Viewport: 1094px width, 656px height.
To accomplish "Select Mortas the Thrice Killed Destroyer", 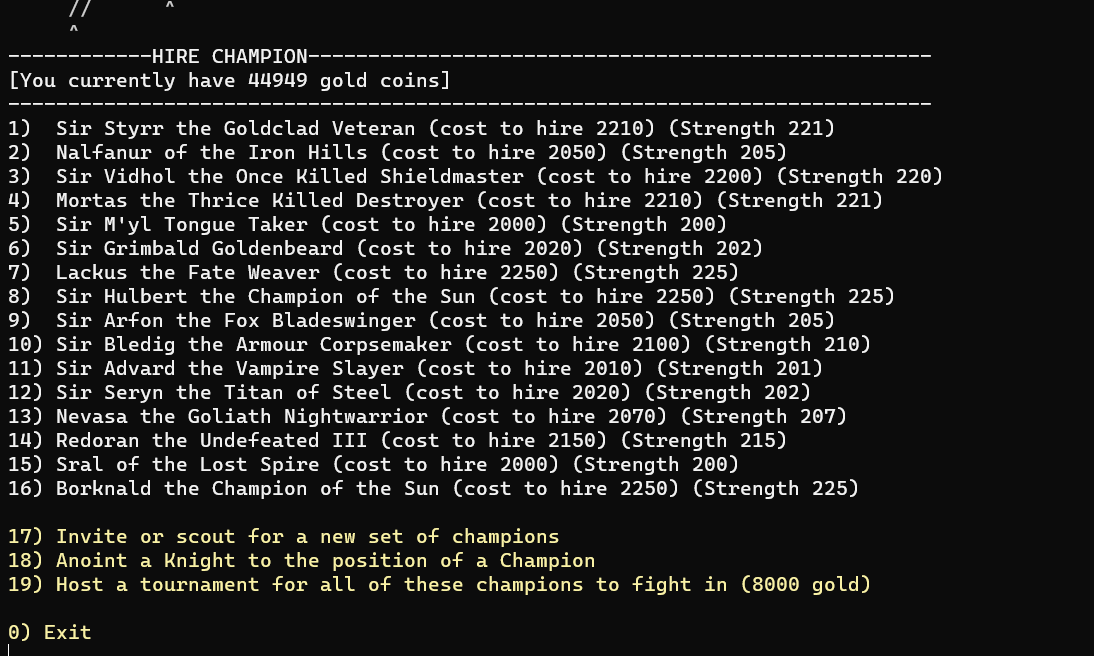I will point(445,200).
